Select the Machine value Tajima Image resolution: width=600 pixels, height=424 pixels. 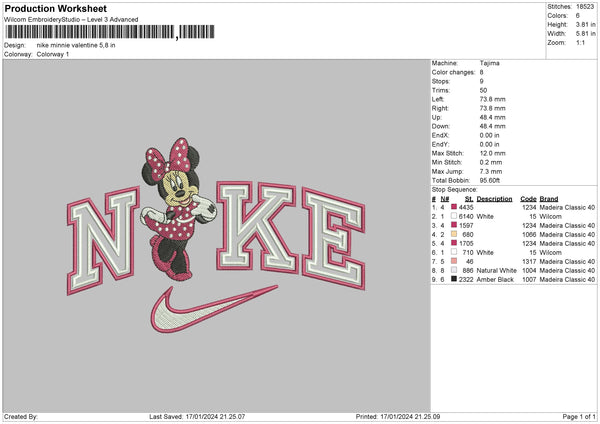pyautogui.click(x=489, y=63)
